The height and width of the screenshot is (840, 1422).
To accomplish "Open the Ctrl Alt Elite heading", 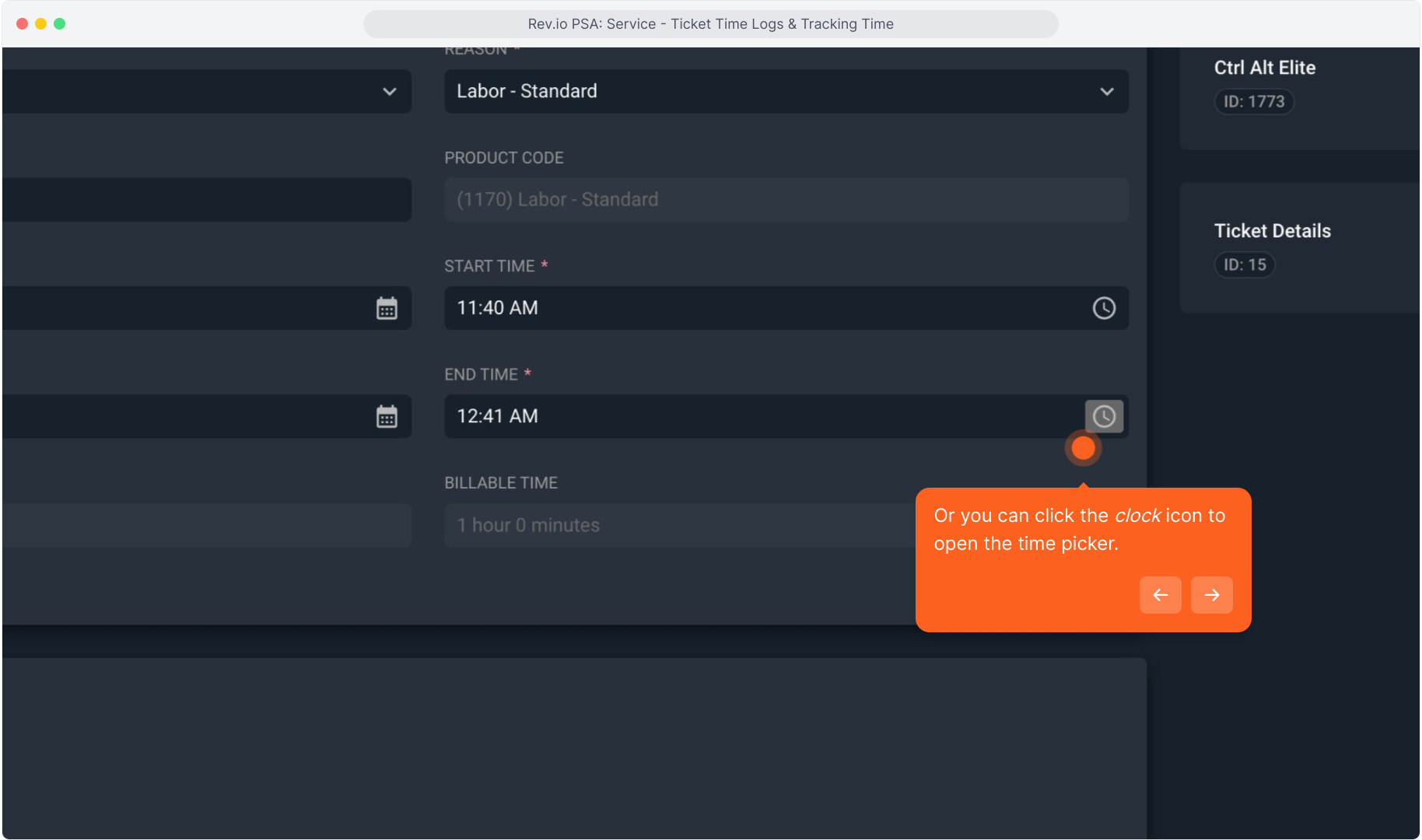I will [x=1264, y=68].
